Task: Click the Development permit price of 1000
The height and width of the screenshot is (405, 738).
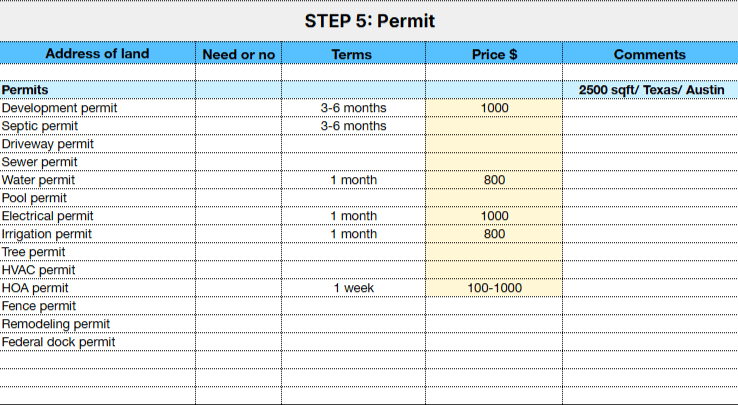Action: point(494,108)
